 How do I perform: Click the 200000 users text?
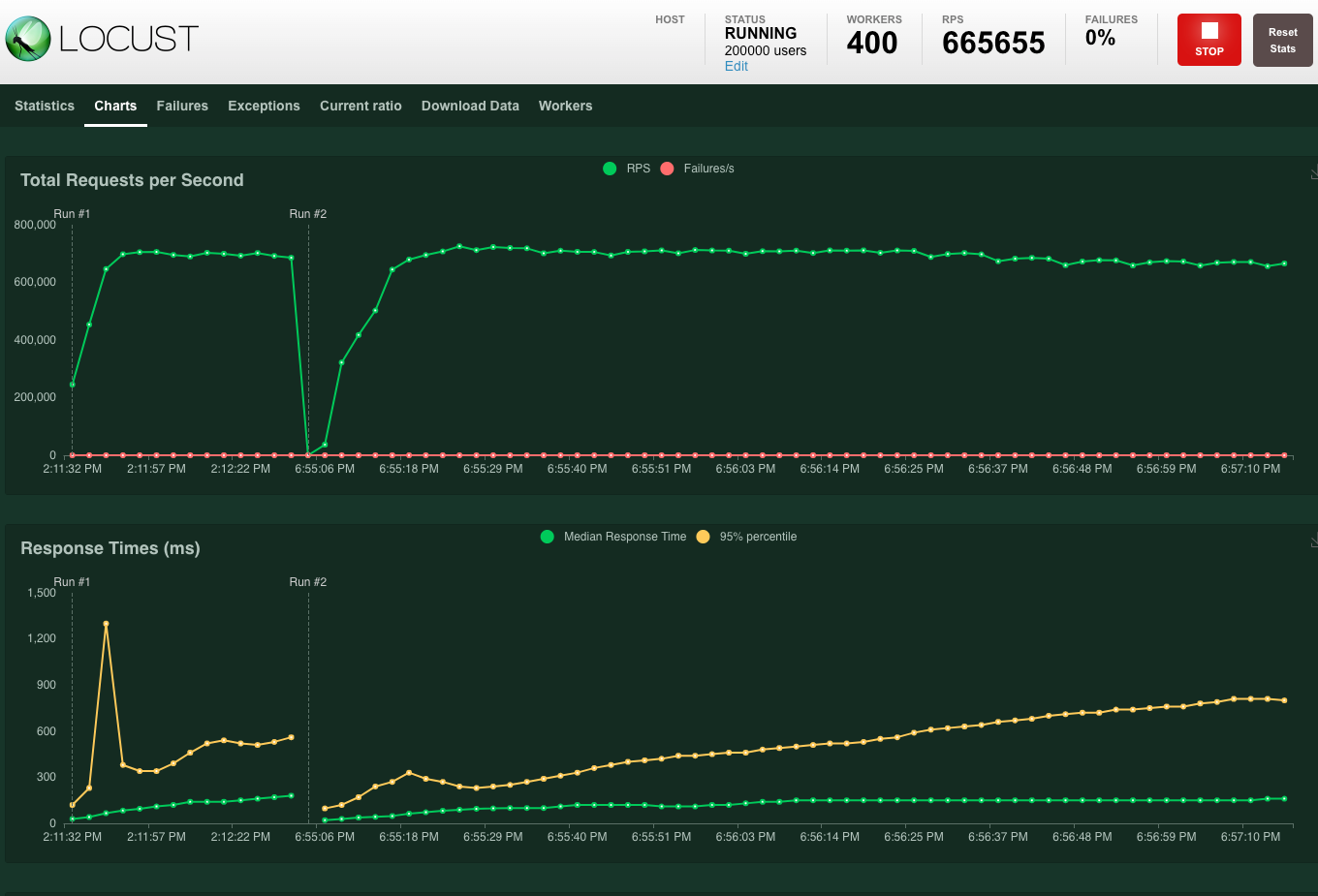tap(766, 50)
